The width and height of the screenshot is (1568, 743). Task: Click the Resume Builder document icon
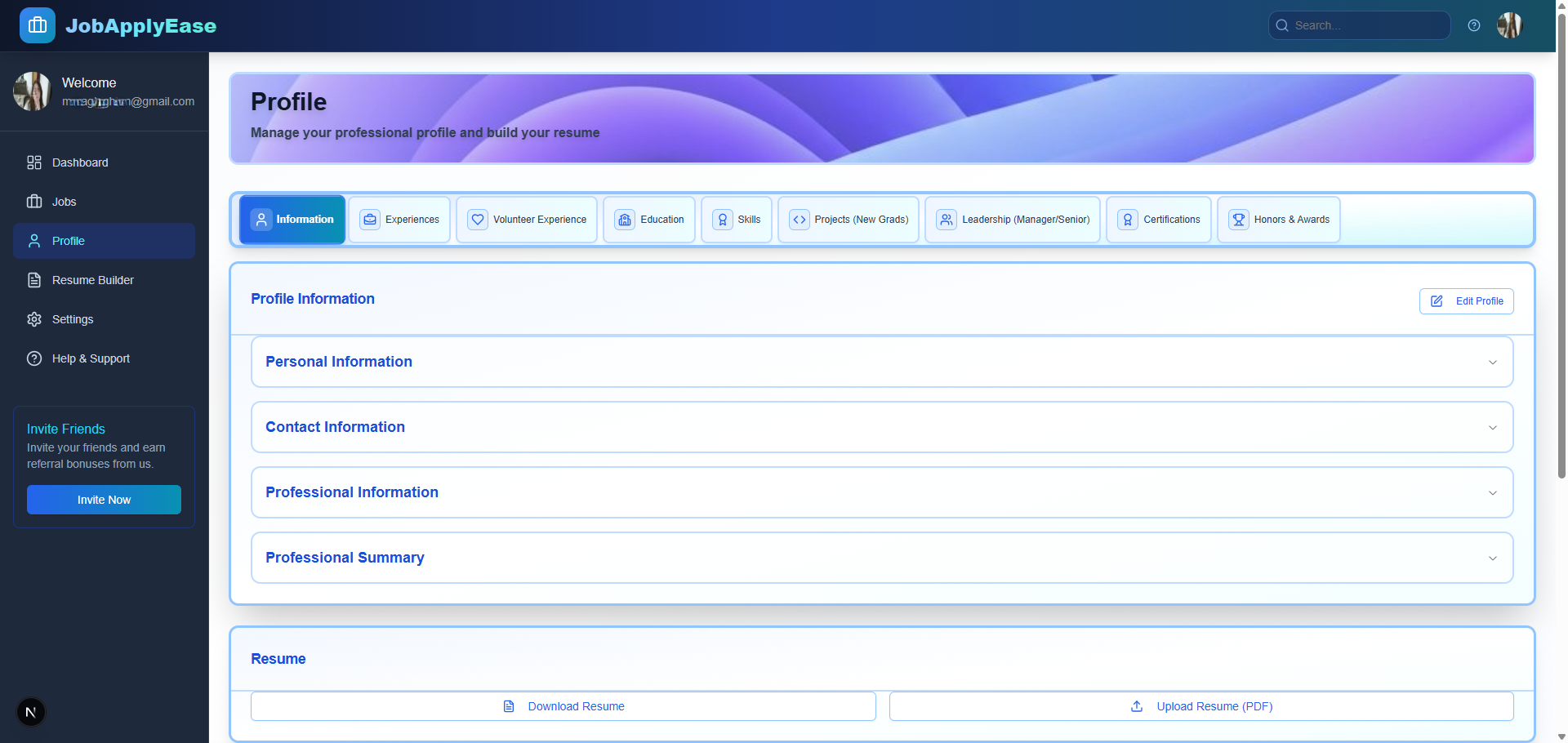(x=34, y=280)
